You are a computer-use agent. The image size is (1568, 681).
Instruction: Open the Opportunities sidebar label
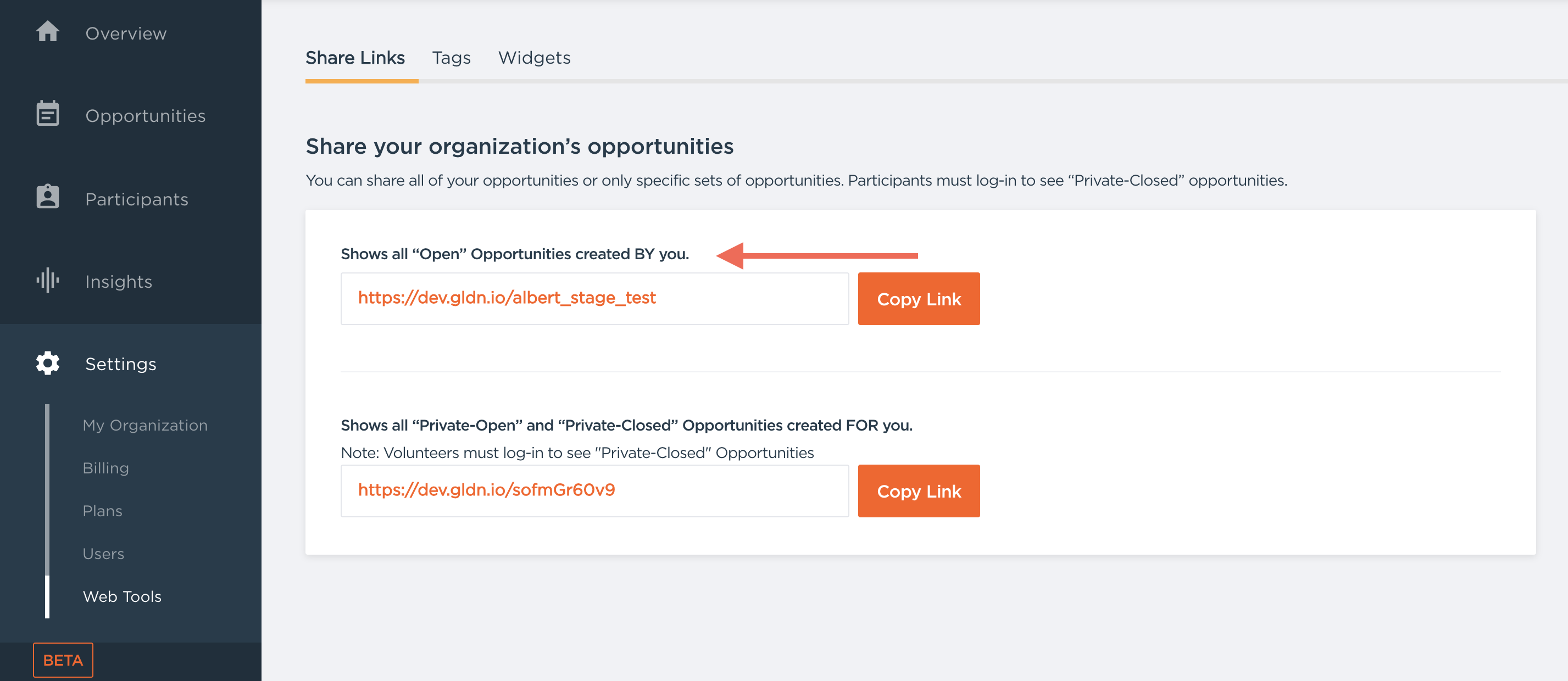[x=146, y=116]
